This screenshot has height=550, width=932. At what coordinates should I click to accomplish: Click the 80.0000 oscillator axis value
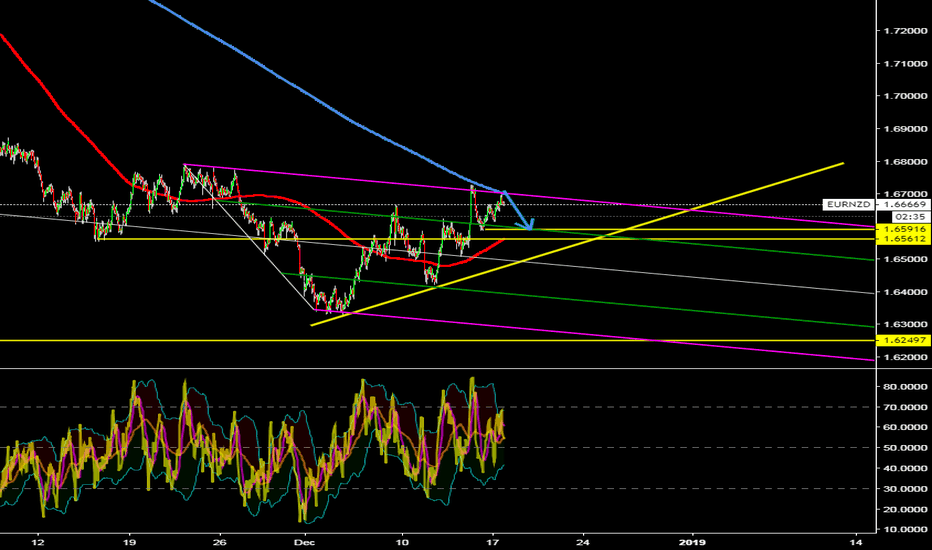pos(906,386)
